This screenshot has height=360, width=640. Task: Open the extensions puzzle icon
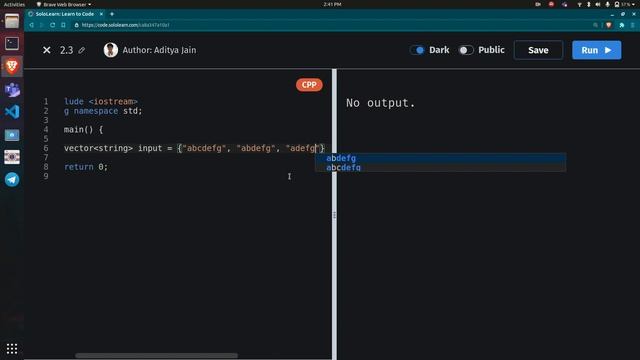pyautogui.click(x=622, y=25)
